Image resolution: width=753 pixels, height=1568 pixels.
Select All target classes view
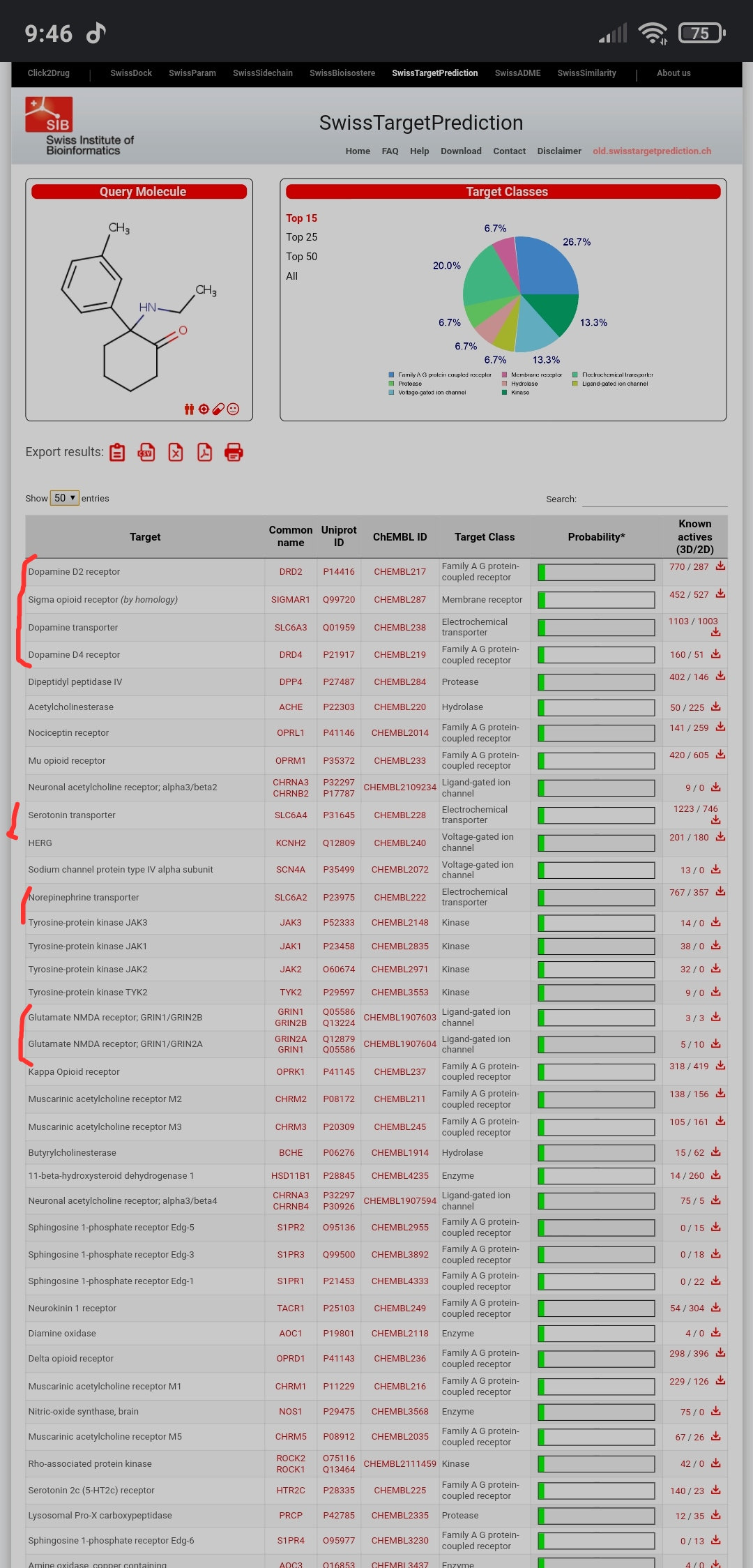291,276
